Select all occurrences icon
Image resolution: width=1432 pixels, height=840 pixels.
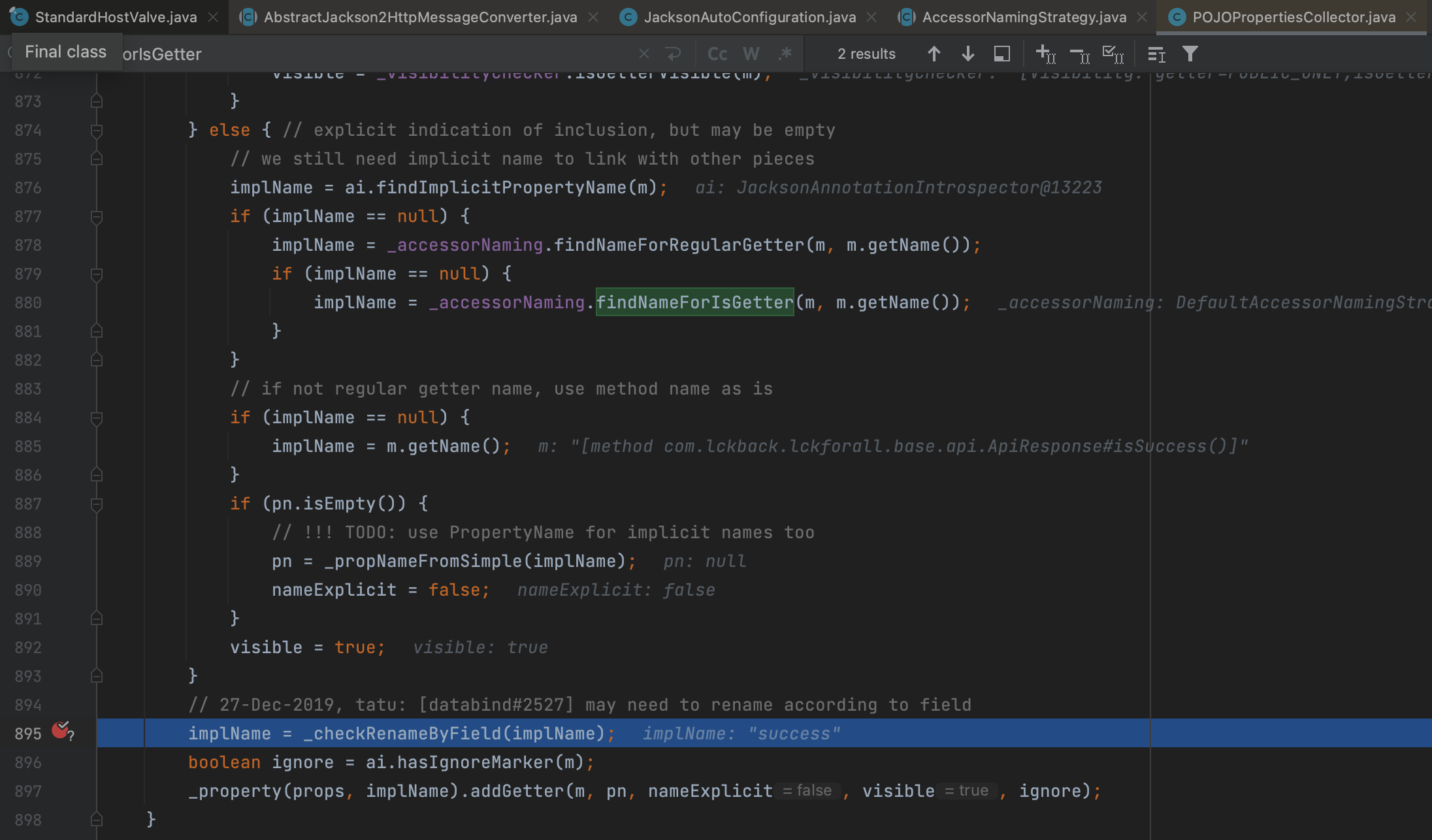(1113, 54)
